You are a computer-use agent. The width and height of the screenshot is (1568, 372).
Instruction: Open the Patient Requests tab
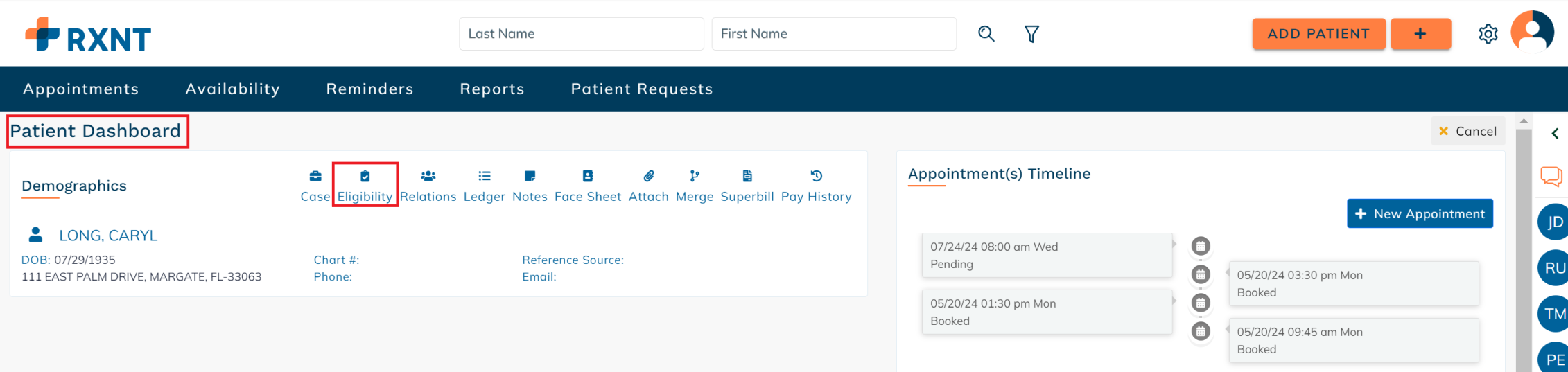pos(642,89)
